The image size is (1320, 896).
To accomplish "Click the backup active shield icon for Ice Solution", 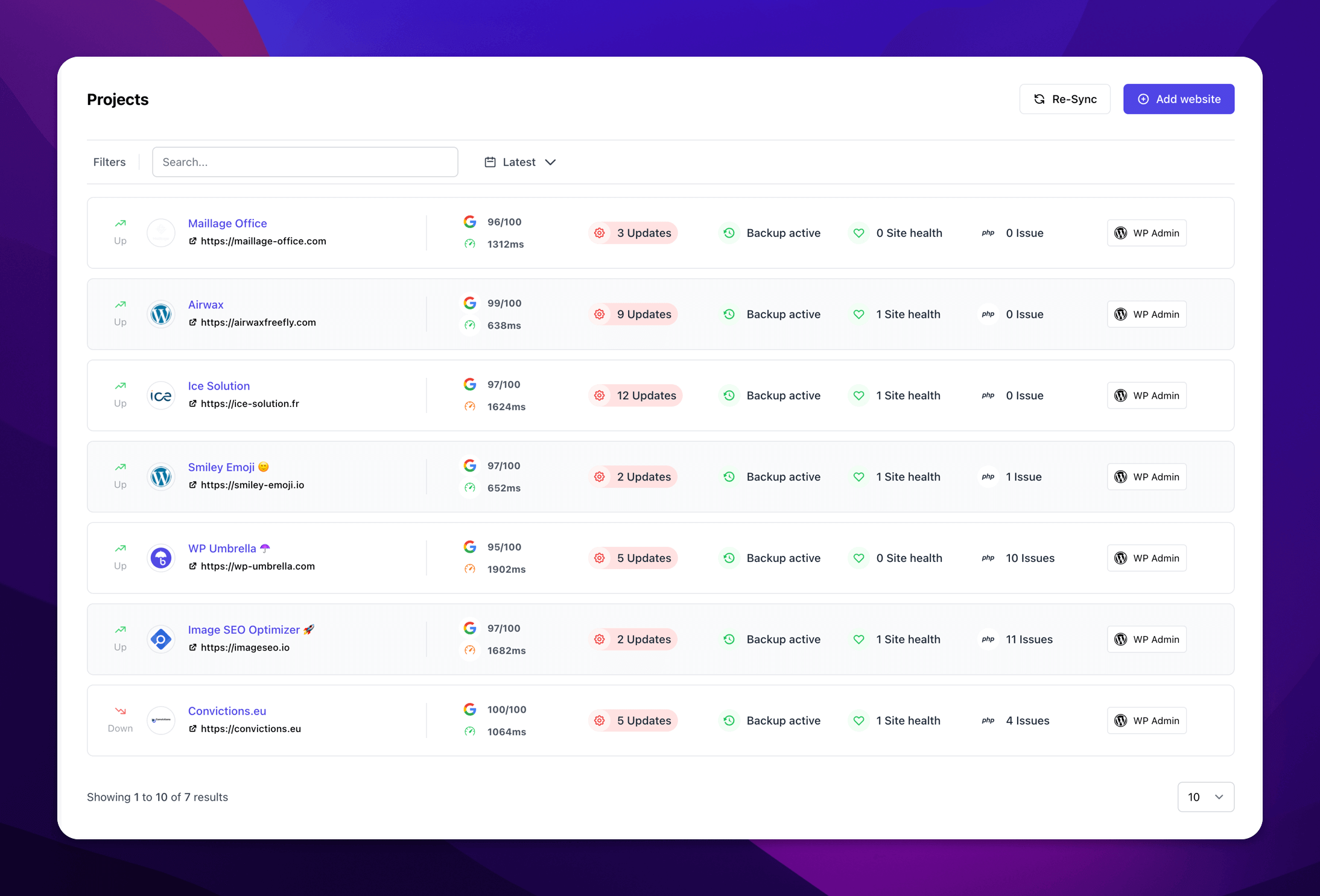I will [730, 395].
